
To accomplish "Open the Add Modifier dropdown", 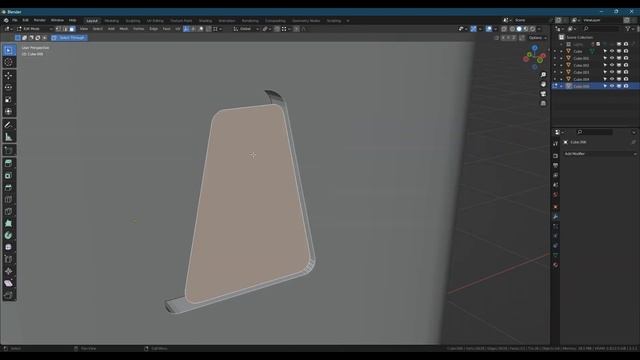I will [600, 154].
